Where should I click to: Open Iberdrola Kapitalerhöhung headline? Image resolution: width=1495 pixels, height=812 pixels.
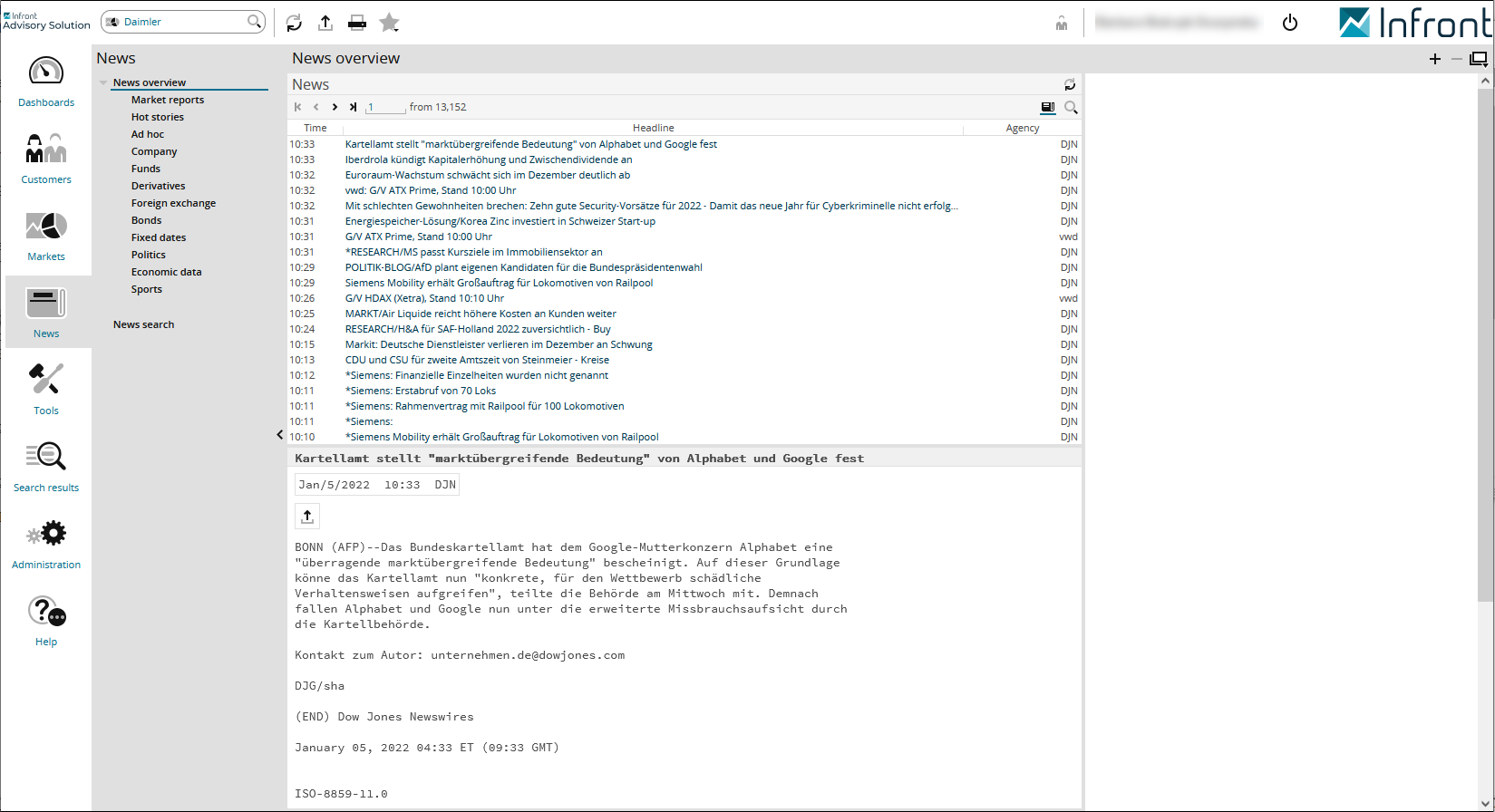489,159
